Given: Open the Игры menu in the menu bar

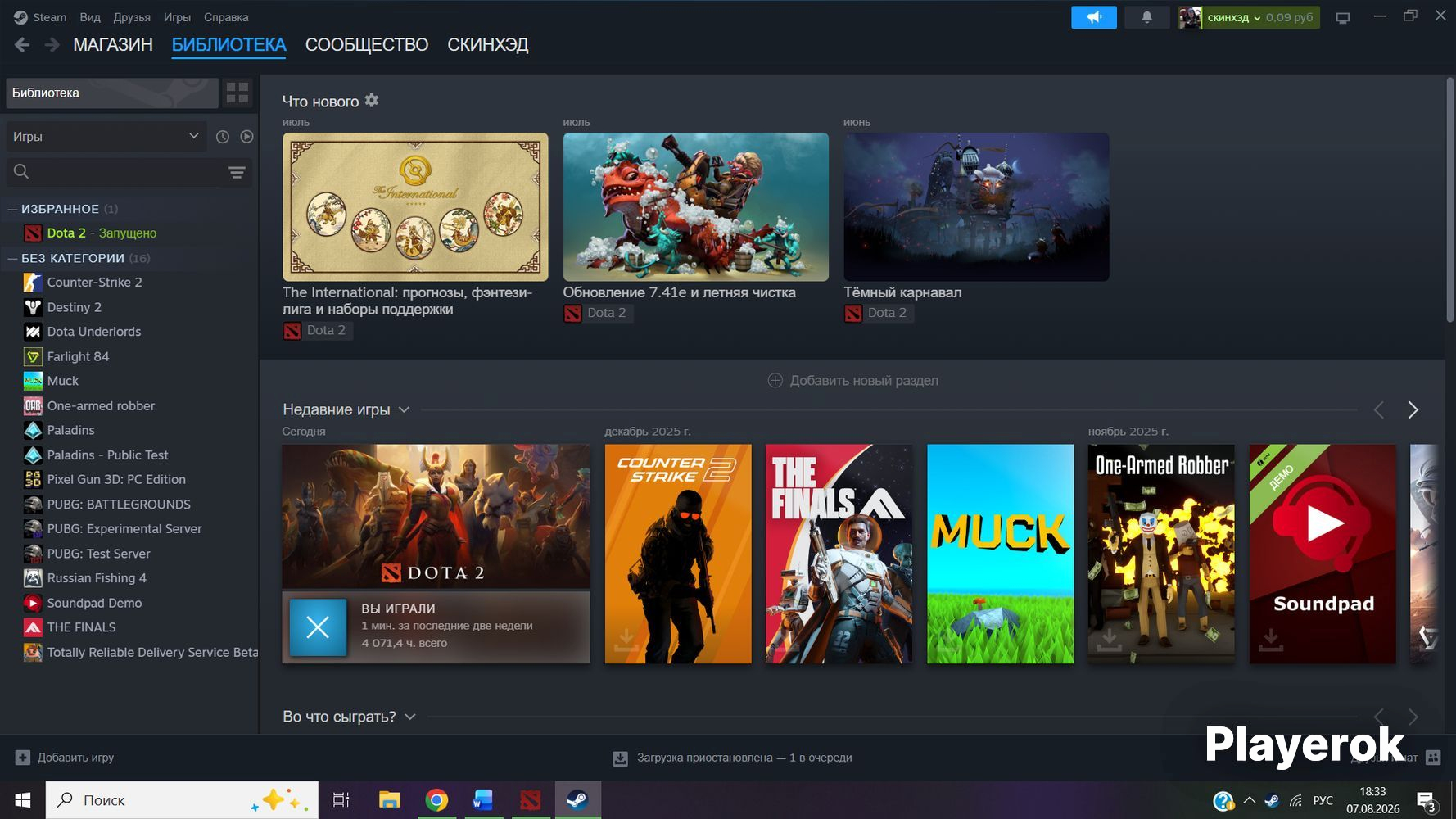Looking at the screenshot, I should tap(177, 17).
